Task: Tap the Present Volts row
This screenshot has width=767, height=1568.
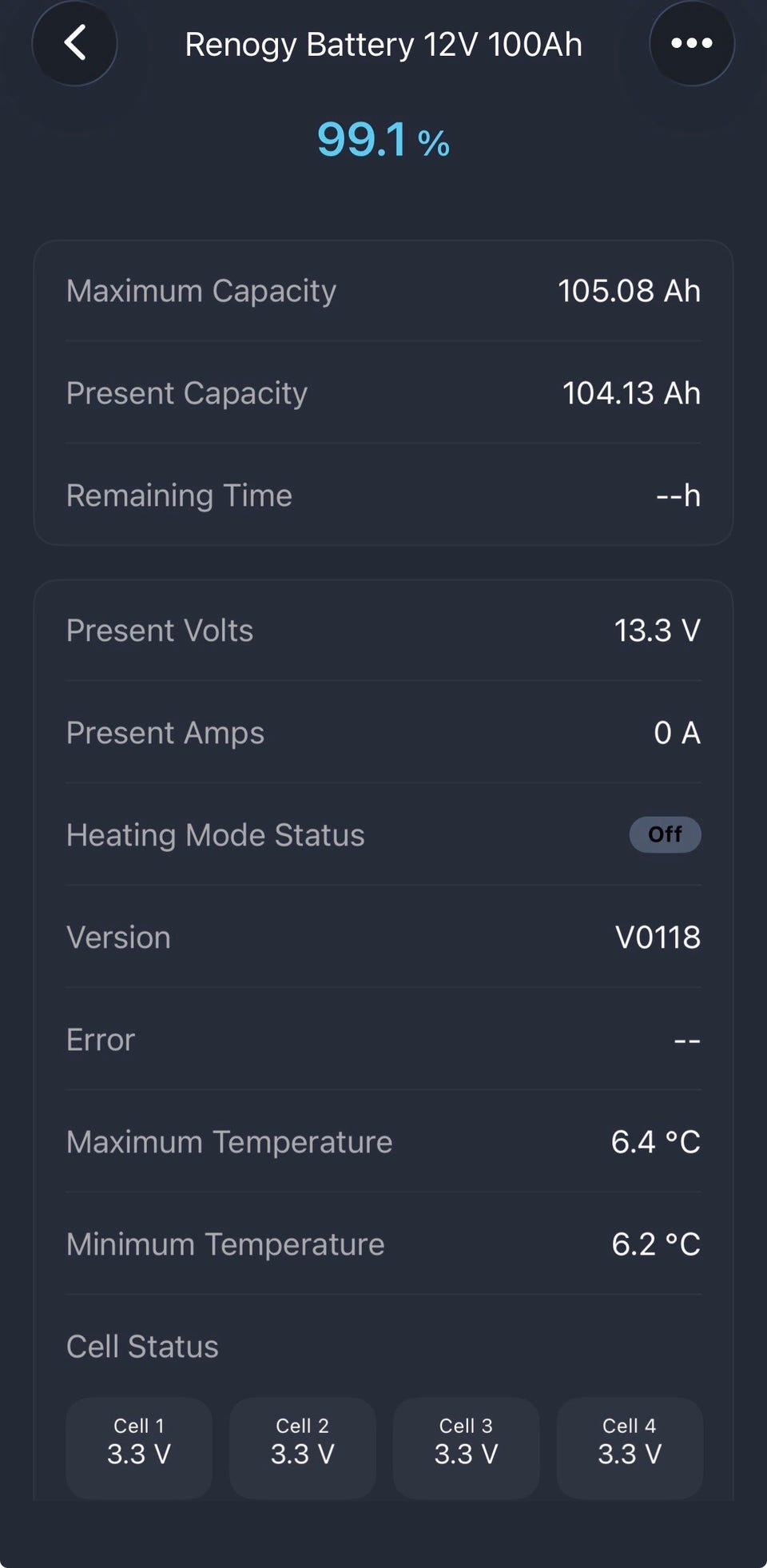Action: [x=383, y=631]
